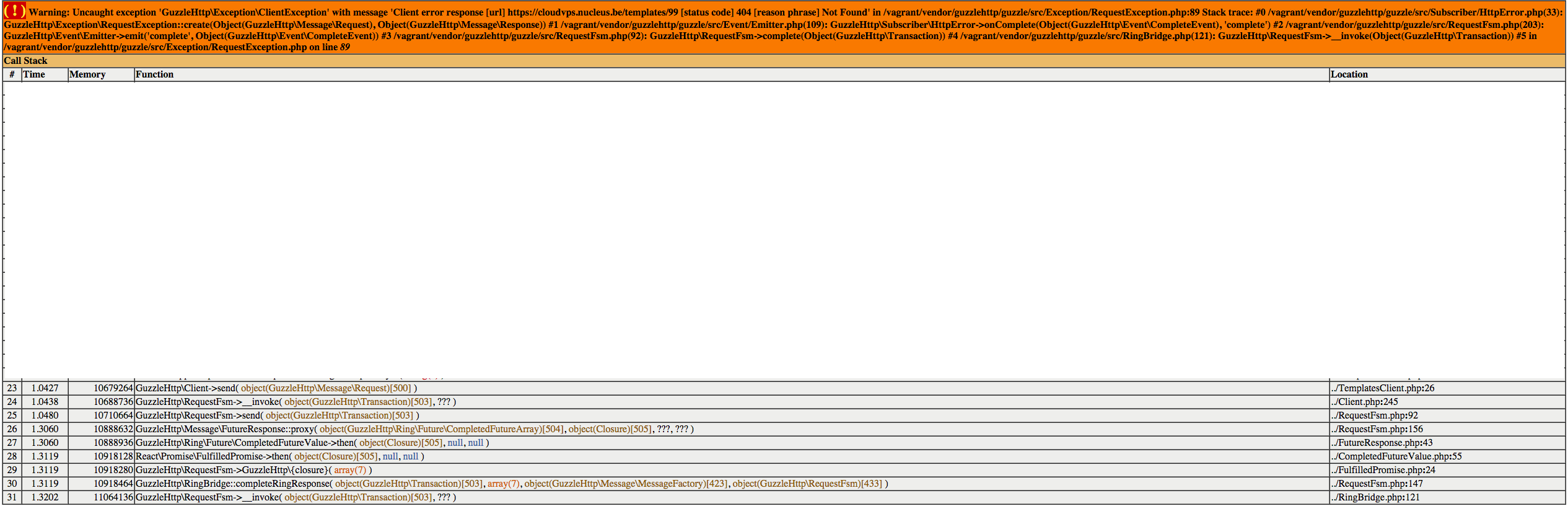The image size is (1568, 506).
Task: Click the GuzzleHttp\{closure} function entry
Action: click(x=254, y=470)
